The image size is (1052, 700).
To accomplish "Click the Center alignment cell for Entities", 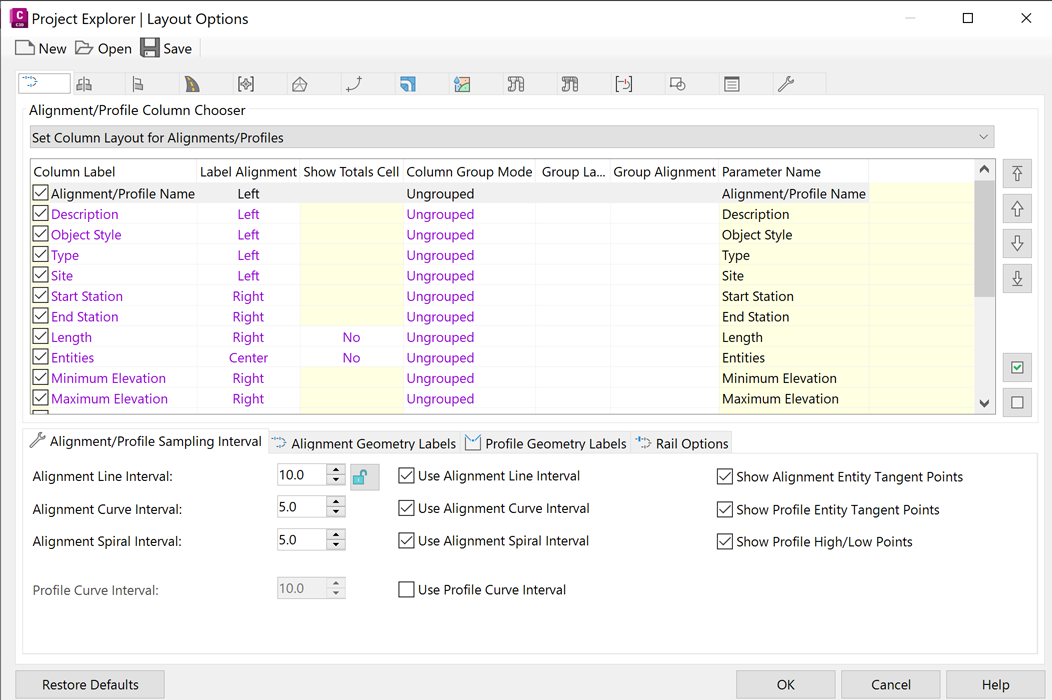I will pos(248,358).
